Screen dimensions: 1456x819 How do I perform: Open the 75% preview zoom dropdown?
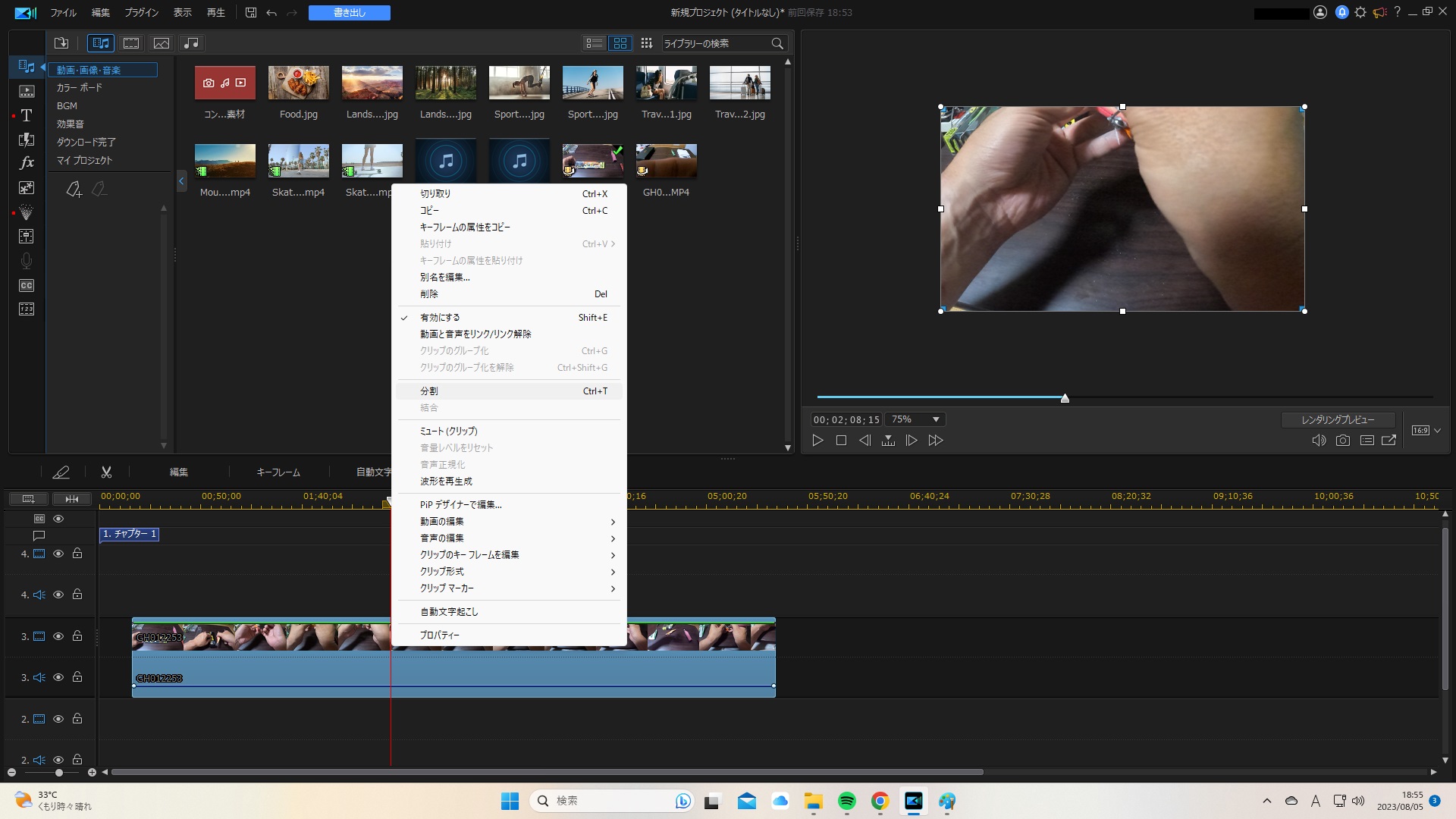[x=915, y=419]
